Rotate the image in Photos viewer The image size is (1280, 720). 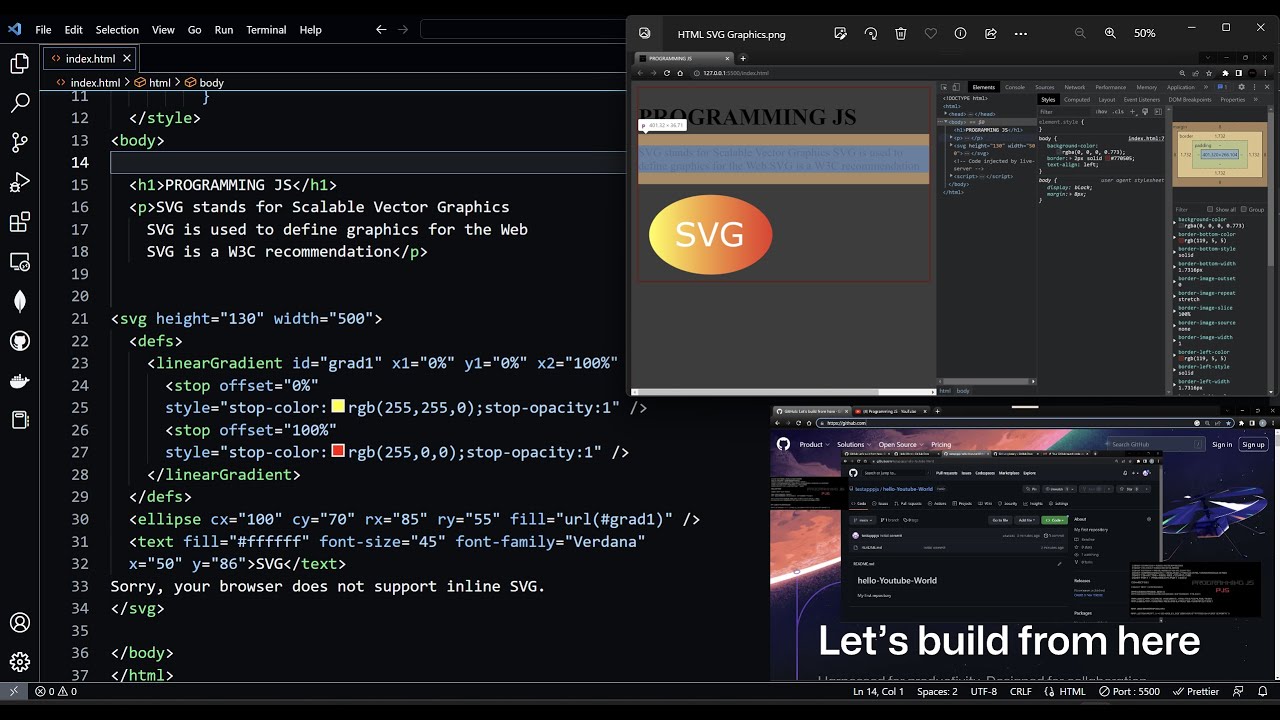tap(871, 34)
